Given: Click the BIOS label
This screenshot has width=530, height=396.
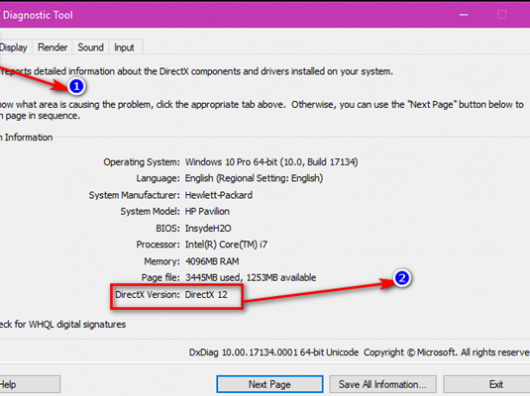Looking at the screenshot, I should click(x=168, y=228).
